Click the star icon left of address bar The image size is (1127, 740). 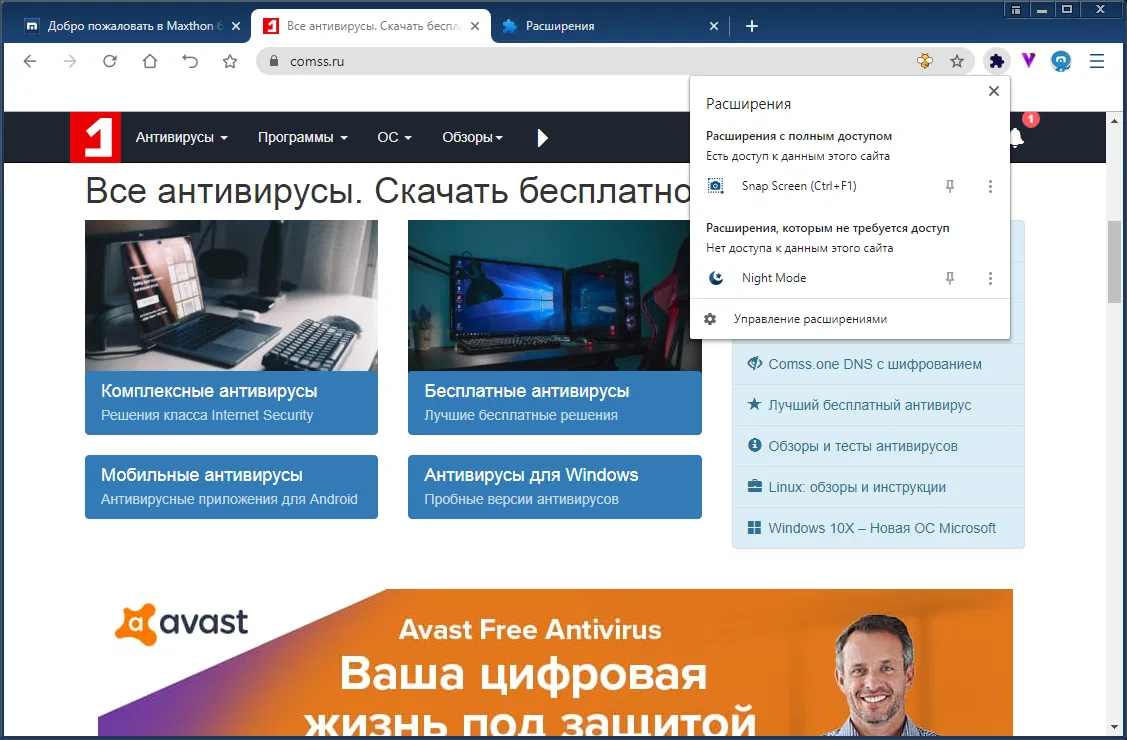coord(230,62)
